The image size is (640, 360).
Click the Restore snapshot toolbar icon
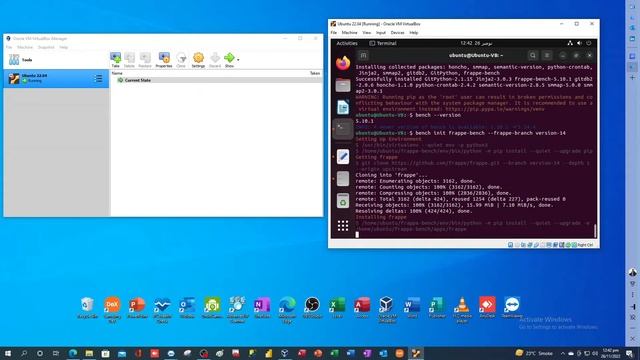(x=145, y=60)
